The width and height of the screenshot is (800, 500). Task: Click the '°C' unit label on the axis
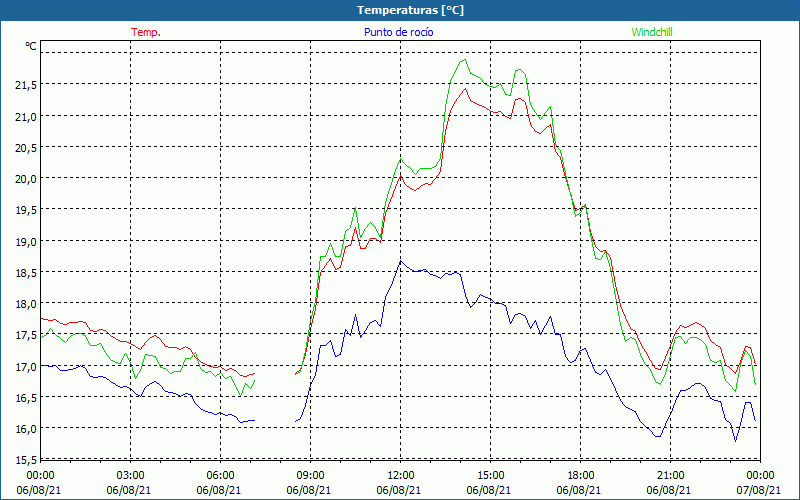[x=31, y=46]
